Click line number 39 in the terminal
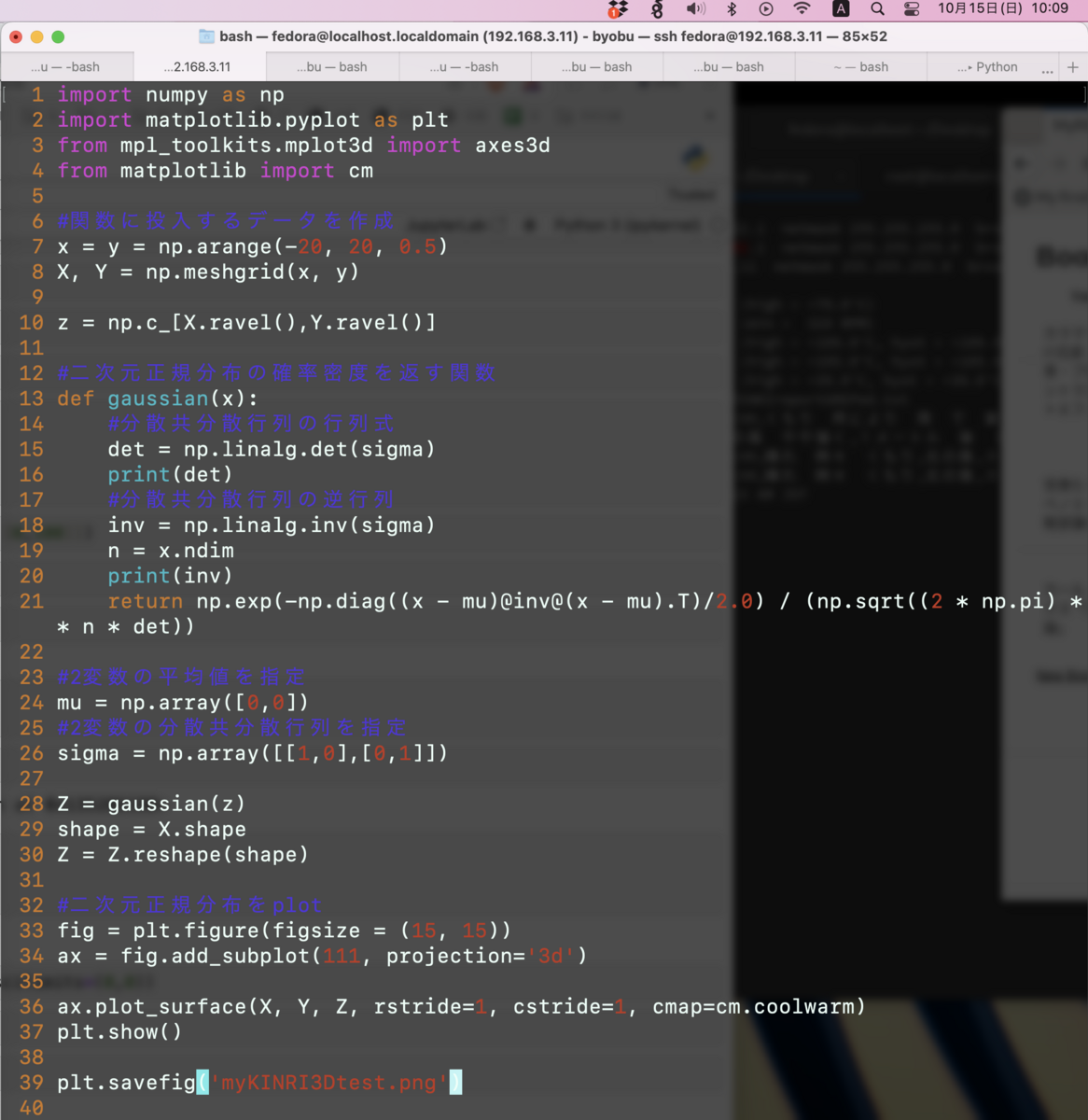This screenshot has height=1120, width=1088. pyautogui.click(x=31, y=1083)
